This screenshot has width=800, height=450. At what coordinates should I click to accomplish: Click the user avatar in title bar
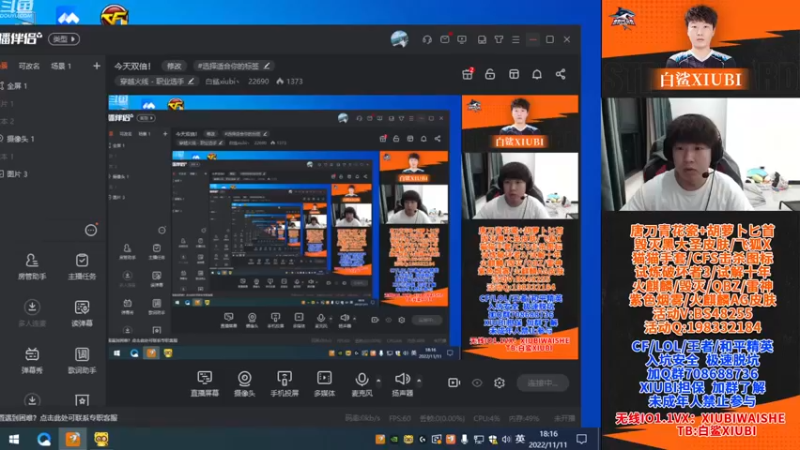399,39
